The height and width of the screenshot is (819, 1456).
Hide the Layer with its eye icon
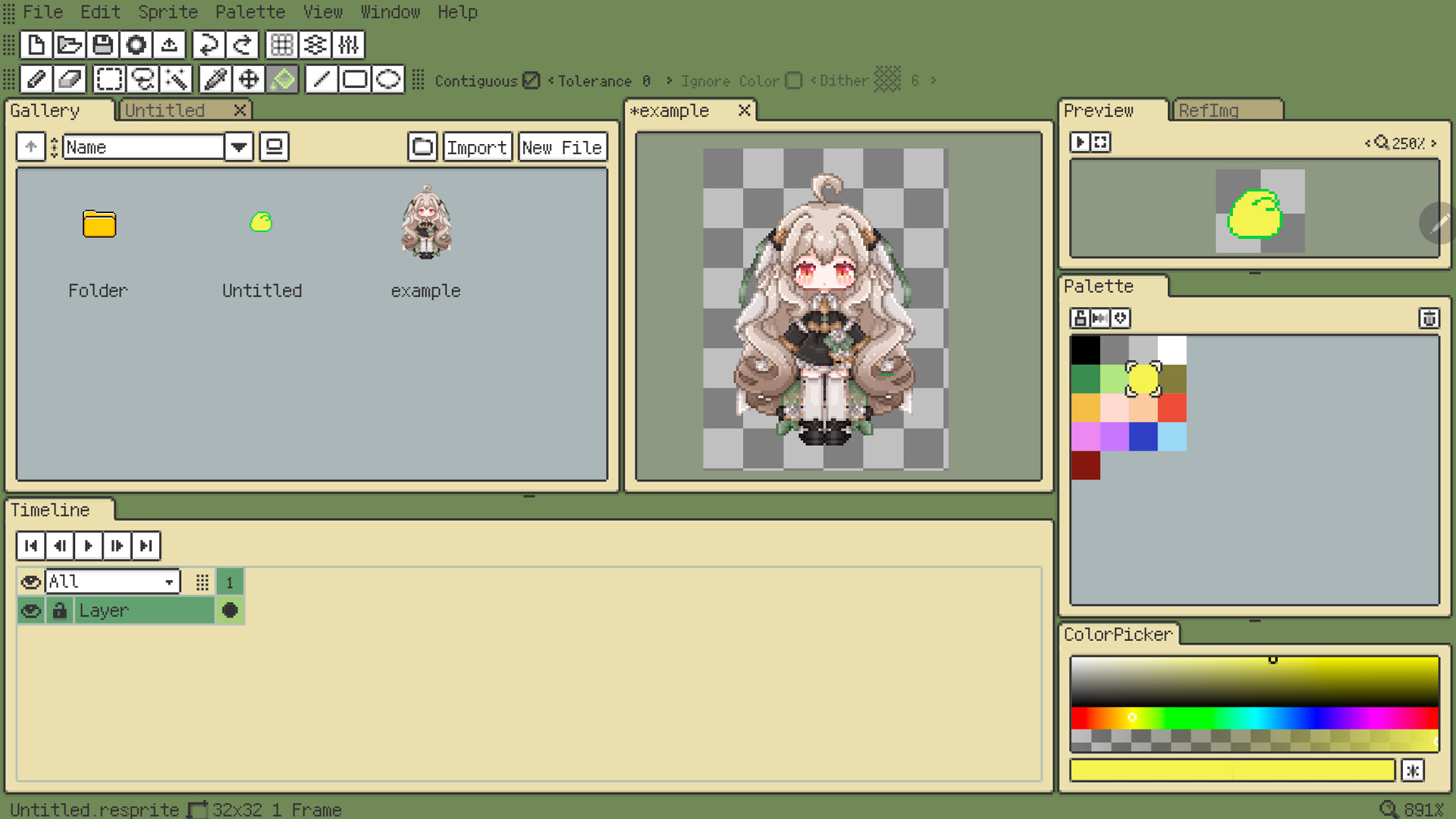coord(30,610)
